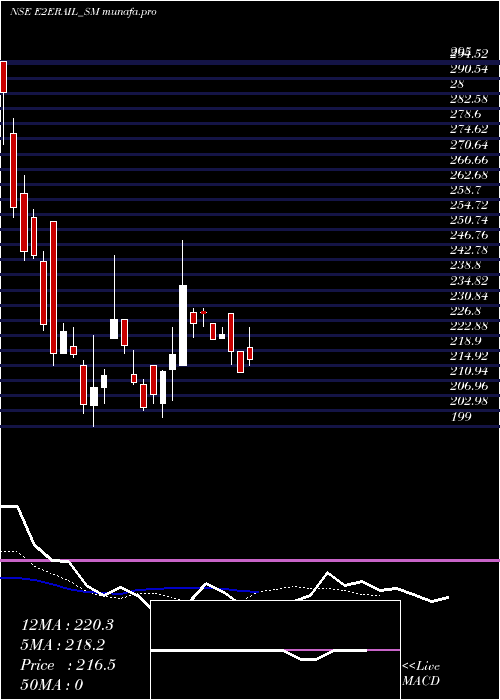
Task: Click the 12MA : 220.3 readout
Action: [x=67, y=625]
